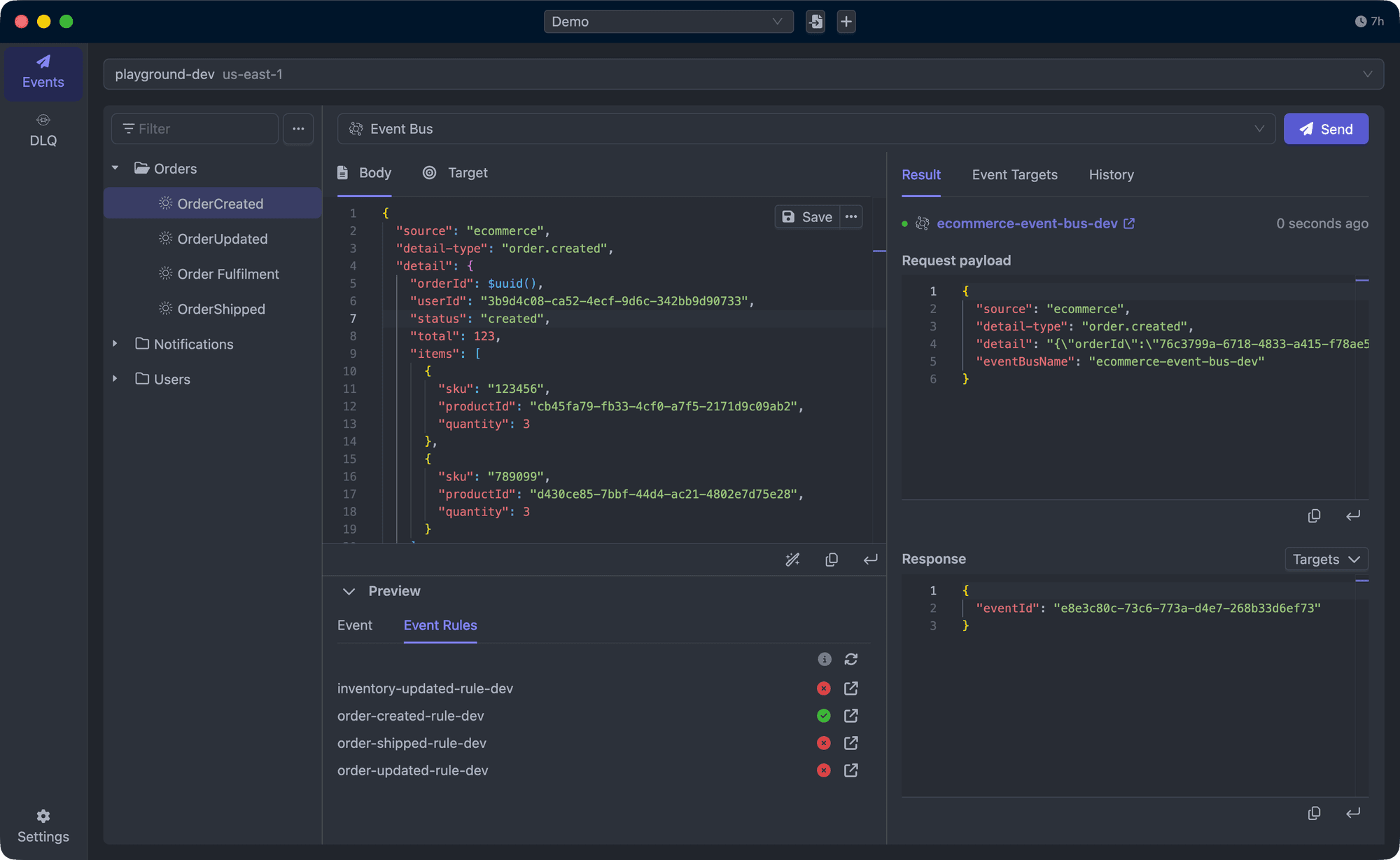This screenshot has width=1400, height=860.
Task: Open the Targets dropdown in Response
Action: (x=1326, y=559)
